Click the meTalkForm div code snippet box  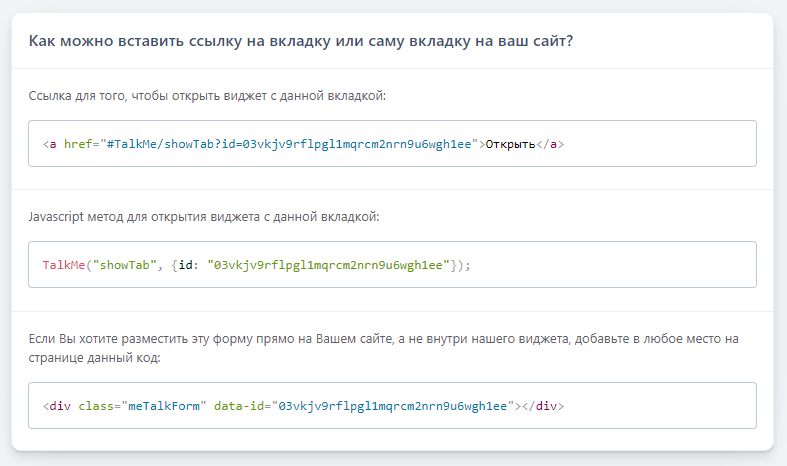(x=392, y=406)
